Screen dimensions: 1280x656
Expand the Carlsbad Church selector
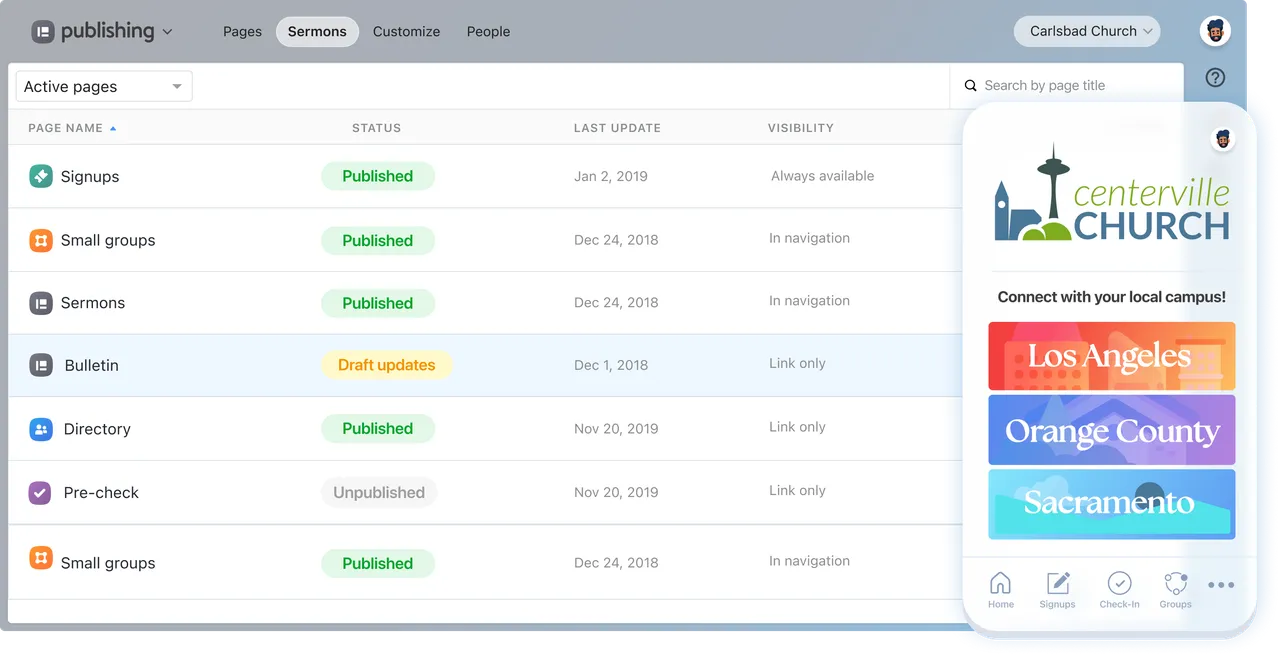(1086, 31)
